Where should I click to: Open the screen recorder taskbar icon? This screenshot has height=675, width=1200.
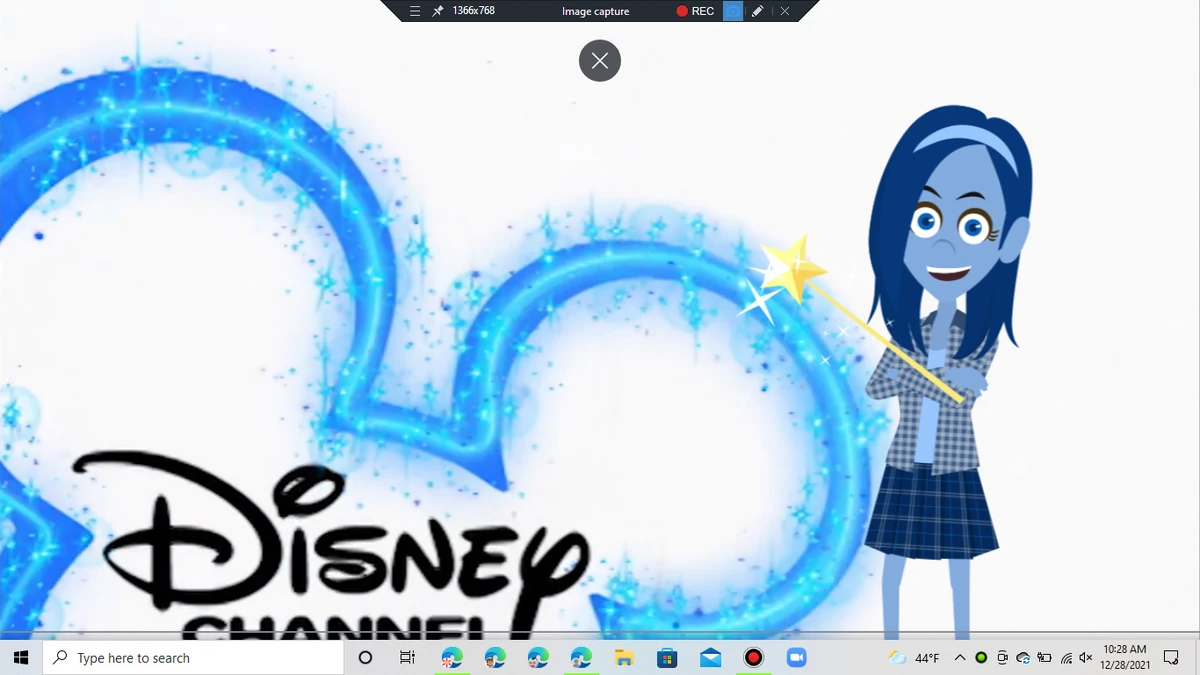[752, 657]
